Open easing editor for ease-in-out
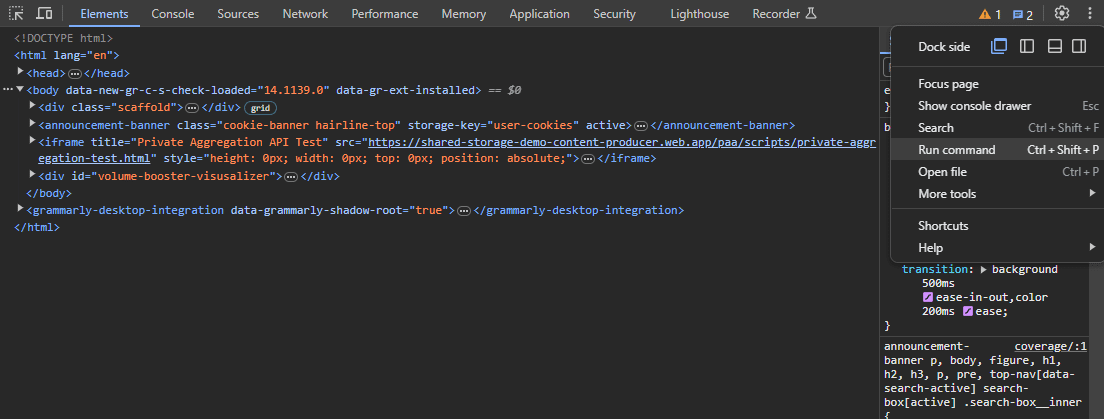Screen dimensions: 1104x419 coord(927,298)
